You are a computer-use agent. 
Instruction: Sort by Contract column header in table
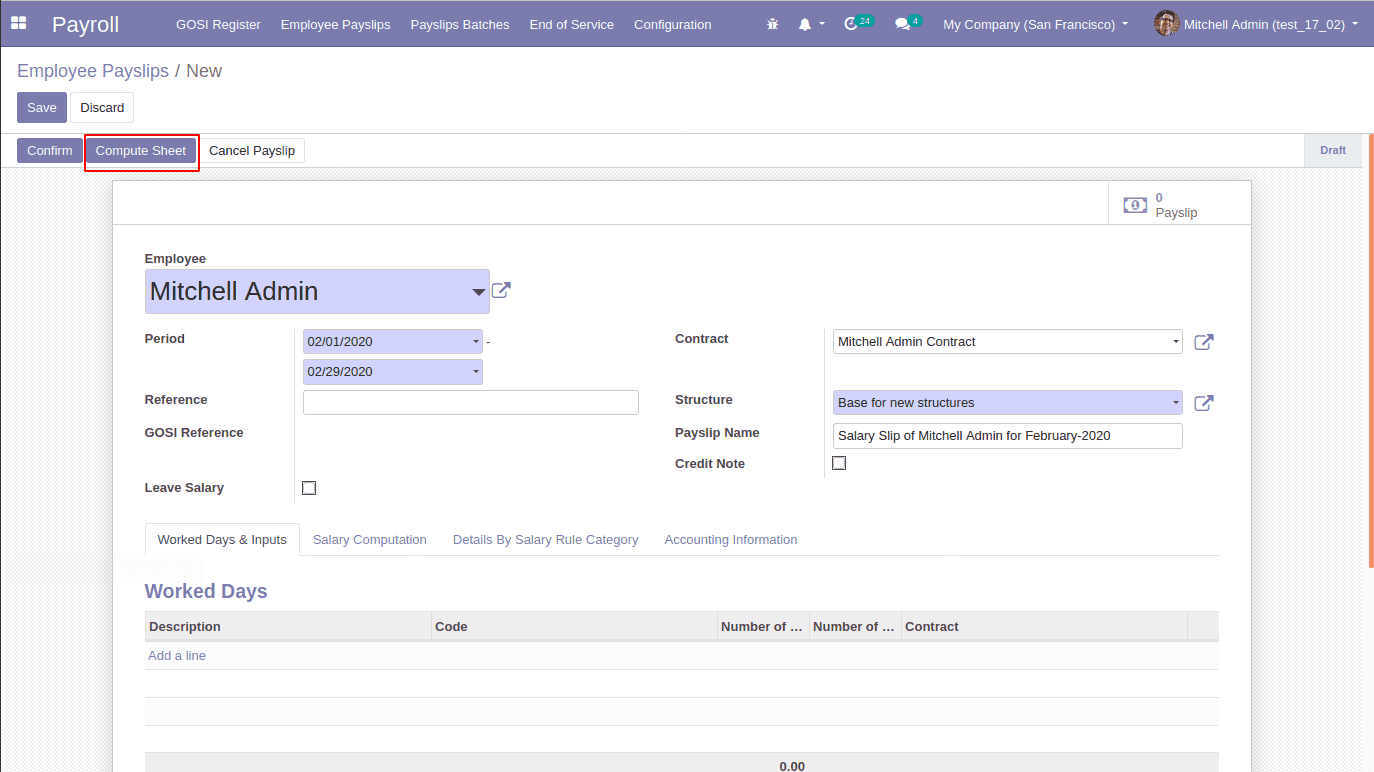pyautogui.click(x=1044, y=626)
